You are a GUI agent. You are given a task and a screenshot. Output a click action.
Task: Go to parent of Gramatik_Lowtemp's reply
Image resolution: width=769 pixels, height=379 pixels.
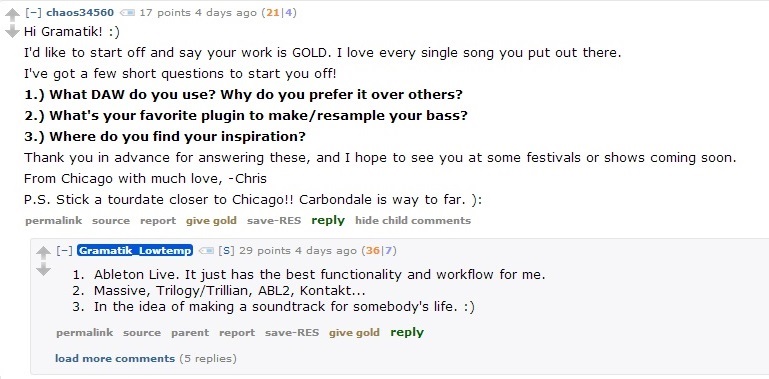point(190,332)
